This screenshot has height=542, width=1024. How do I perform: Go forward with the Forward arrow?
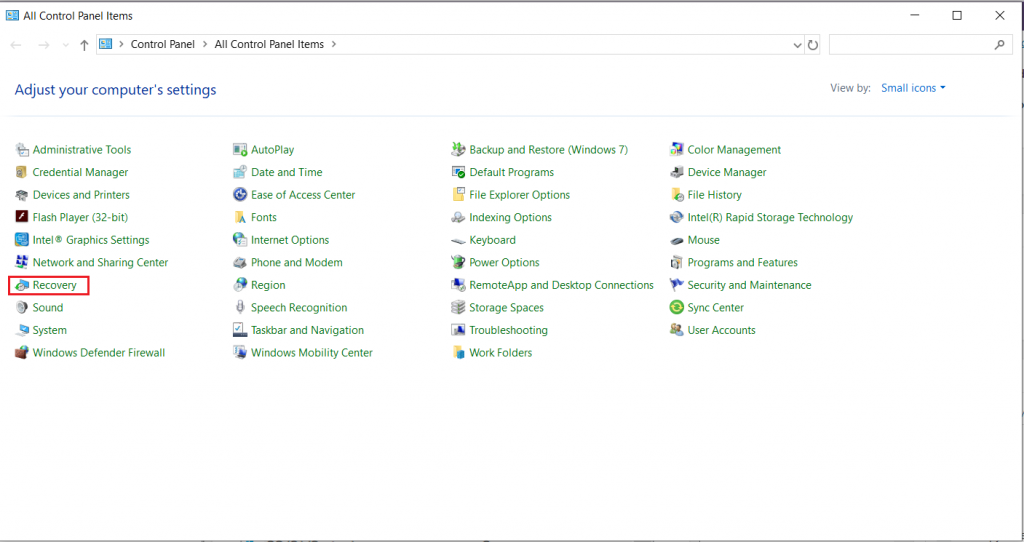44,45
